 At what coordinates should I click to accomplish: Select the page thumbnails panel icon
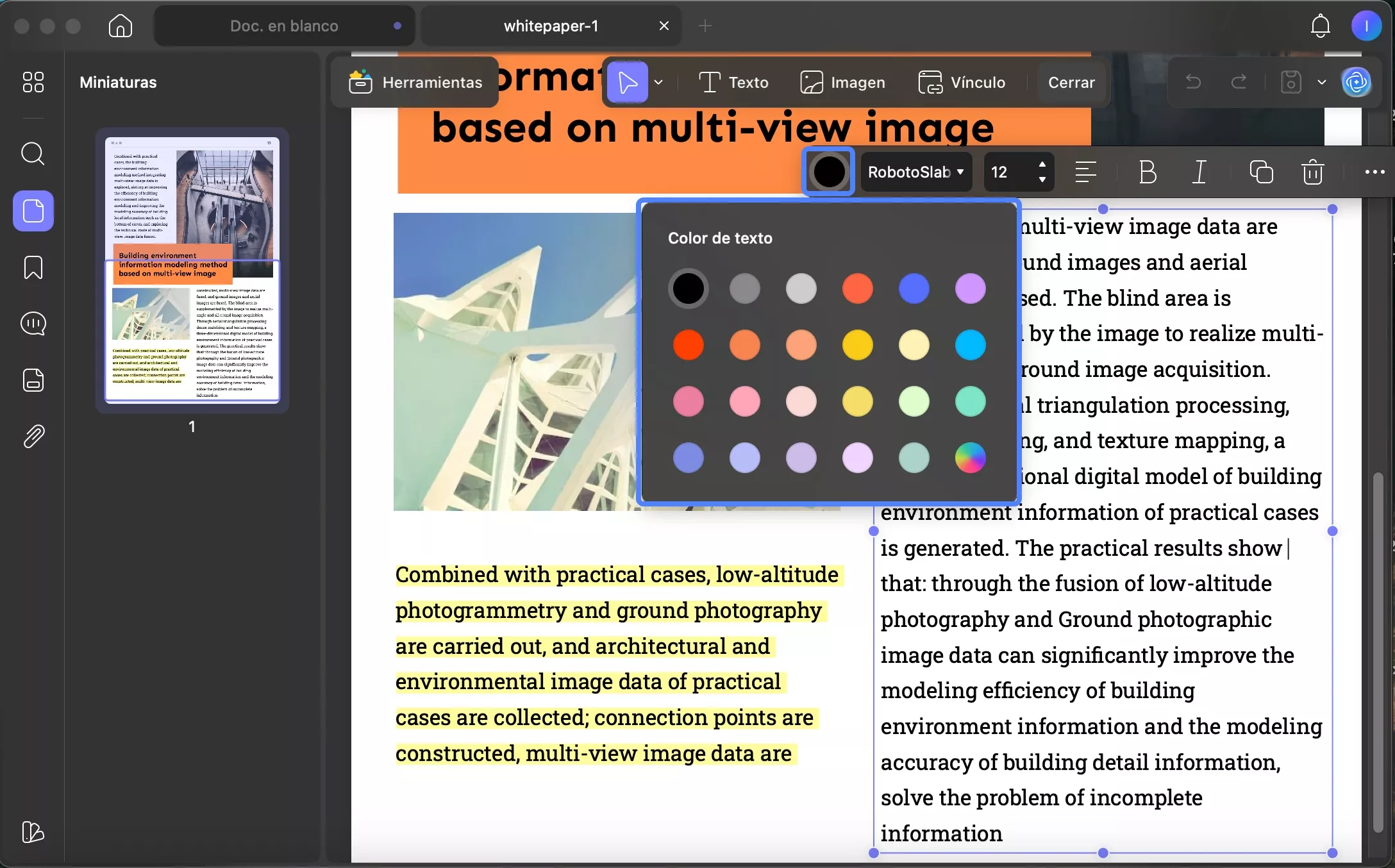click(x=33, y=211)
